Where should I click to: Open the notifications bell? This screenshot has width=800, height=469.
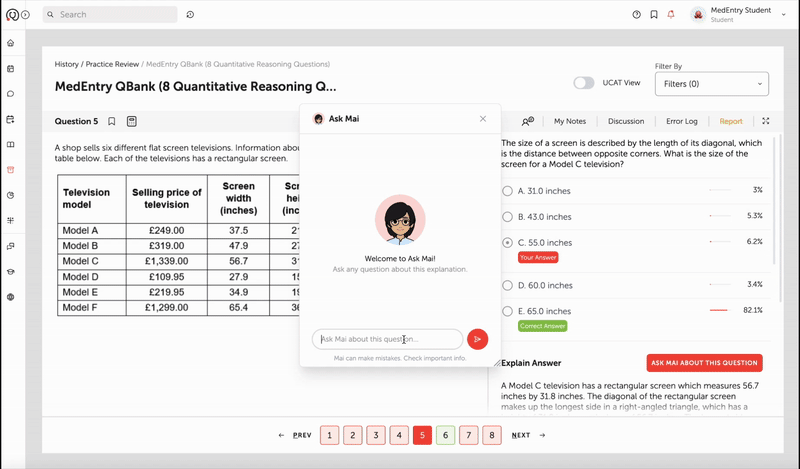point(671,15)
